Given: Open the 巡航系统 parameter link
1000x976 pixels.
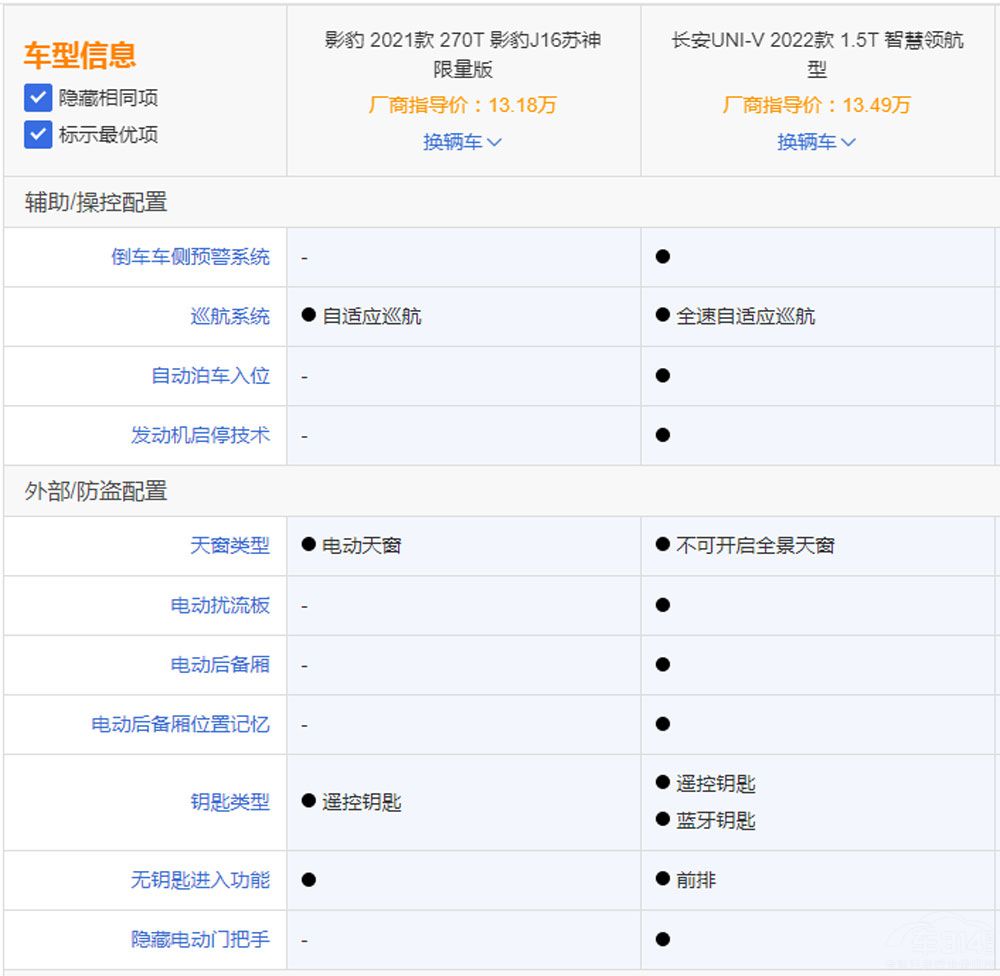Looking at the screenshot, I should pyautogui.click(x=230, y=317).
